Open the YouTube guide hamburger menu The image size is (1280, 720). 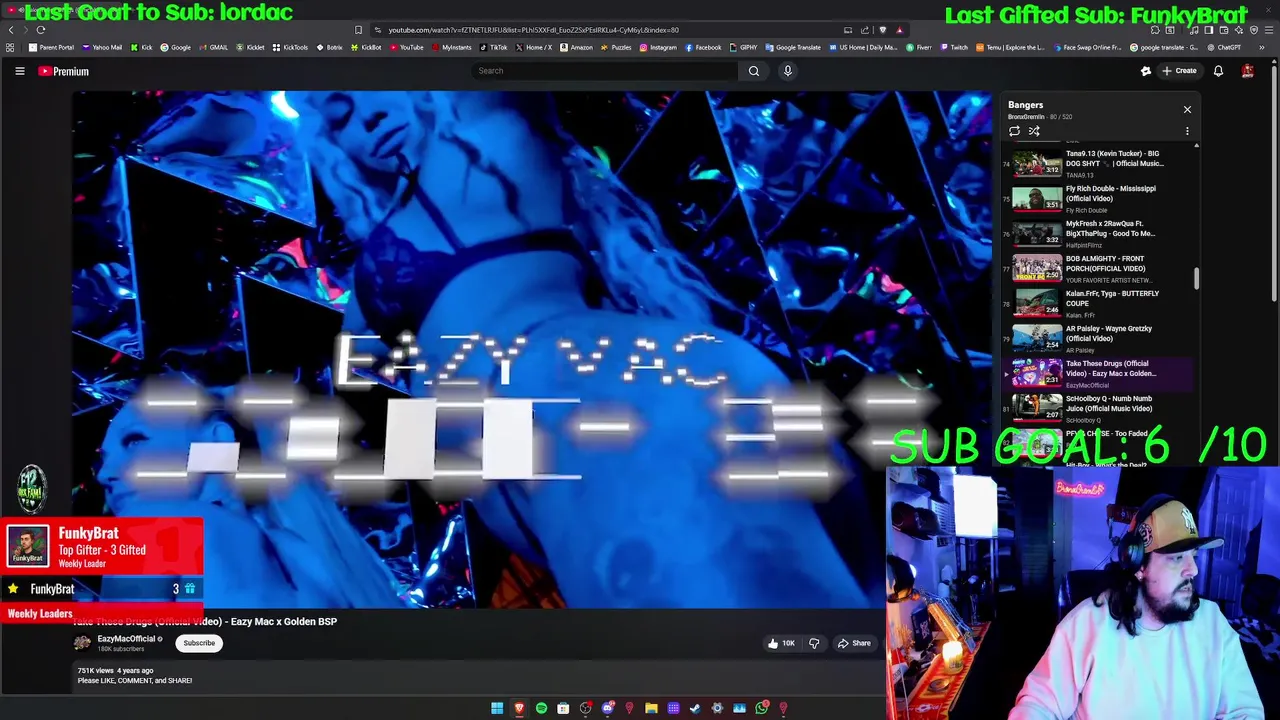tap(19, 71)
